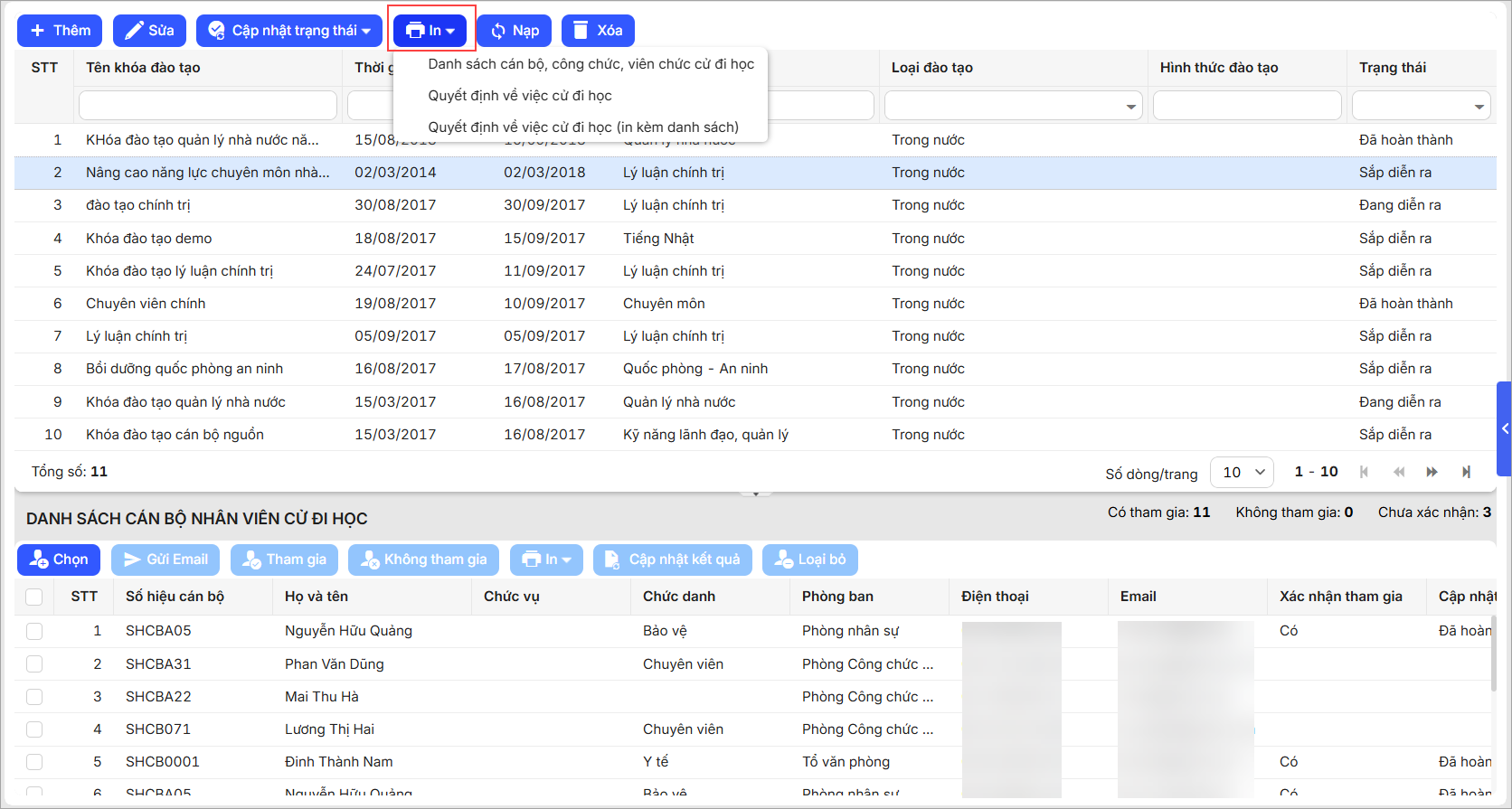Click the Tên khóa đào tạo filter field
The height and width of the screenshot is (809, 1512).
(207, 106)
